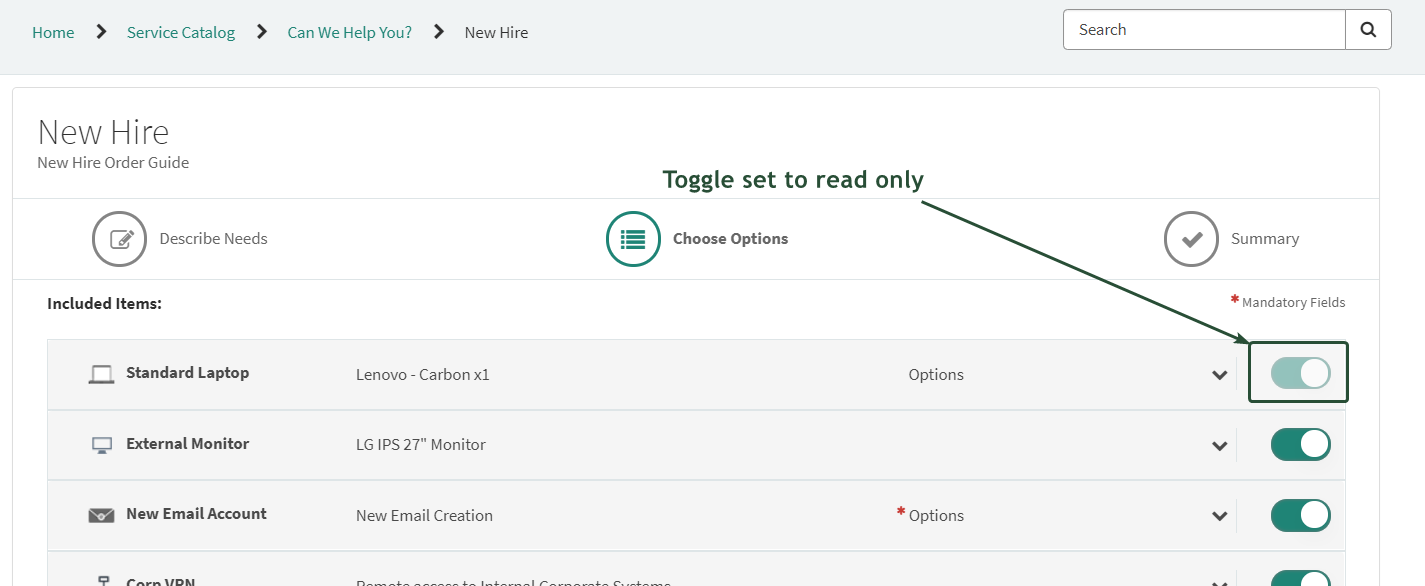
Task: Click the Corp VPN network icon
Action: pyautogui.click(x=101, y=580)
